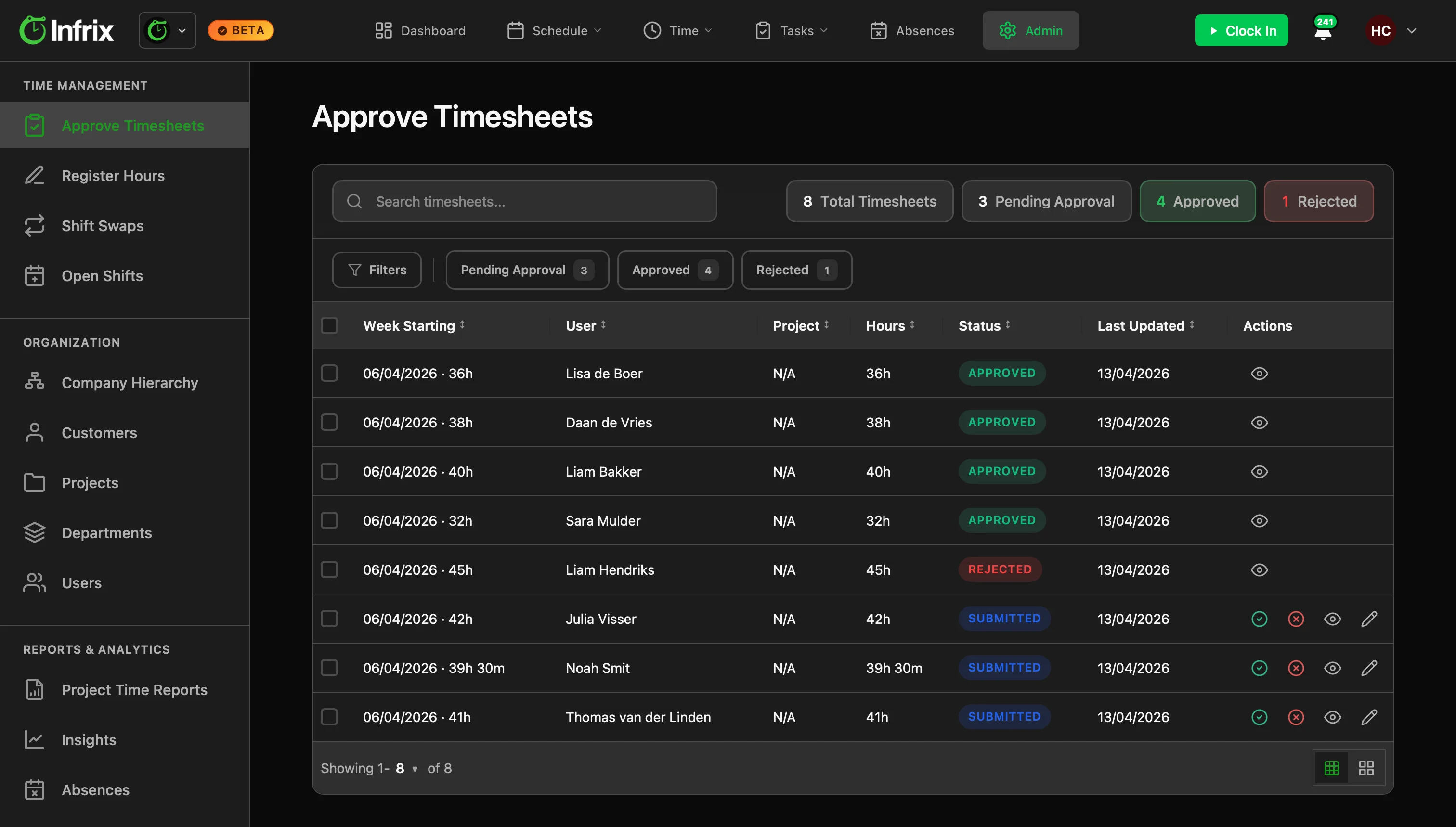Check the select-all checkbox in the table header
The height and width of the screenshot is (827, 1456).
point(329,325)
